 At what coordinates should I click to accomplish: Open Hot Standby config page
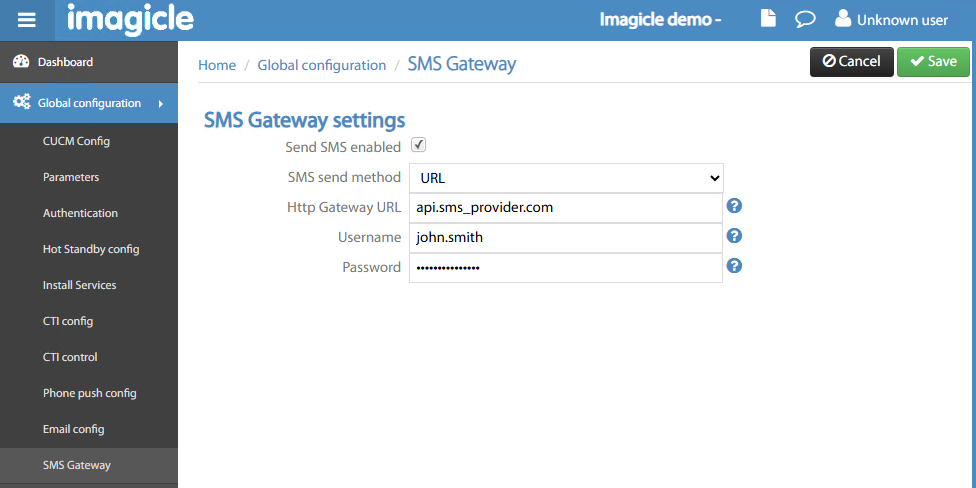point(90,249)
